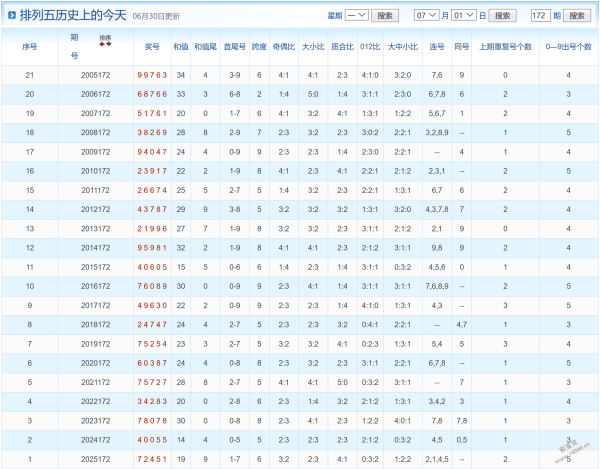Click the 质合比 column header
The width and height of the screenshot is (600, 469).
point(342,47)
